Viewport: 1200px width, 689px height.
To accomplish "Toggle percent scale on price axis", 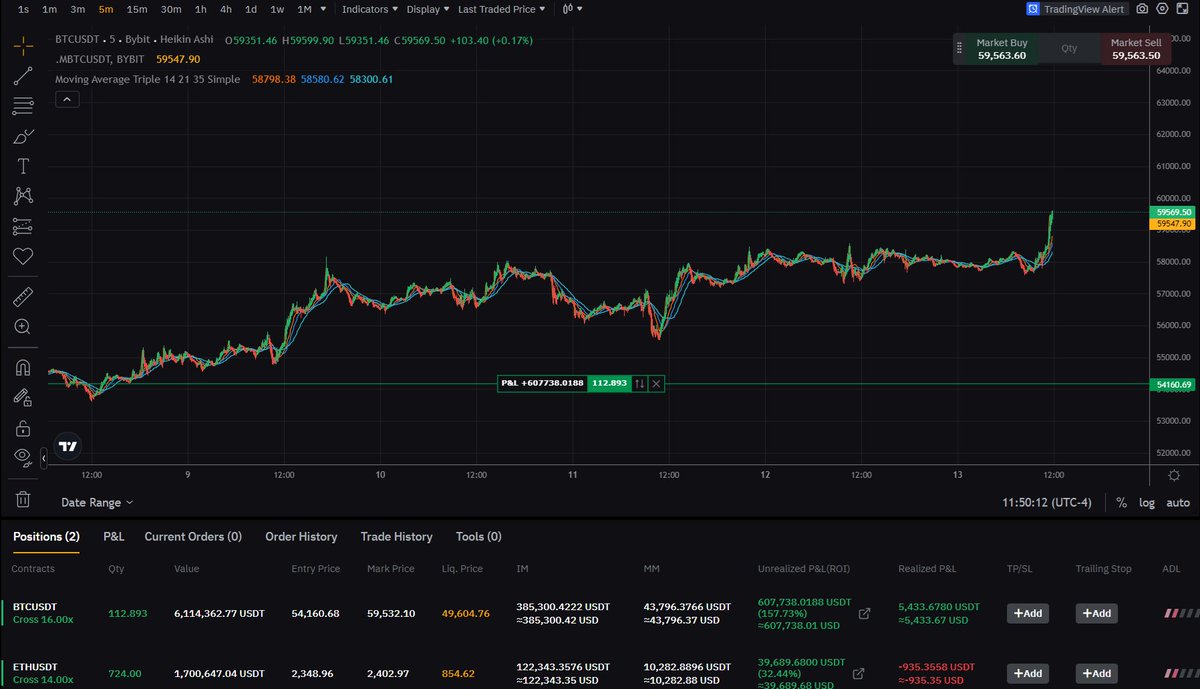I will point(1121,503).
